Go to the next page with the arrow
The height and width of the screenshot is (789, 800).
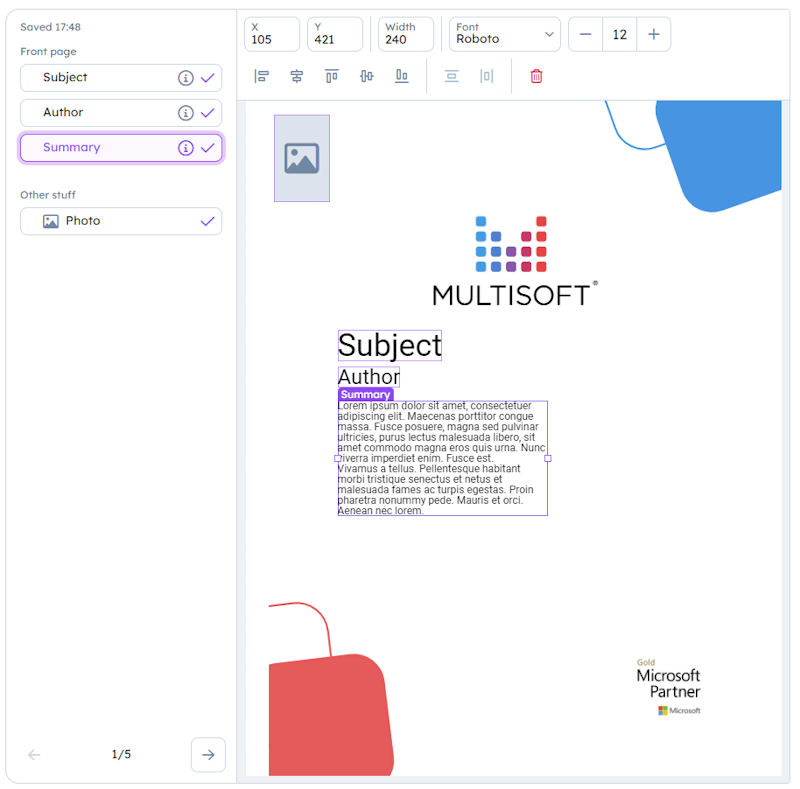208,755
